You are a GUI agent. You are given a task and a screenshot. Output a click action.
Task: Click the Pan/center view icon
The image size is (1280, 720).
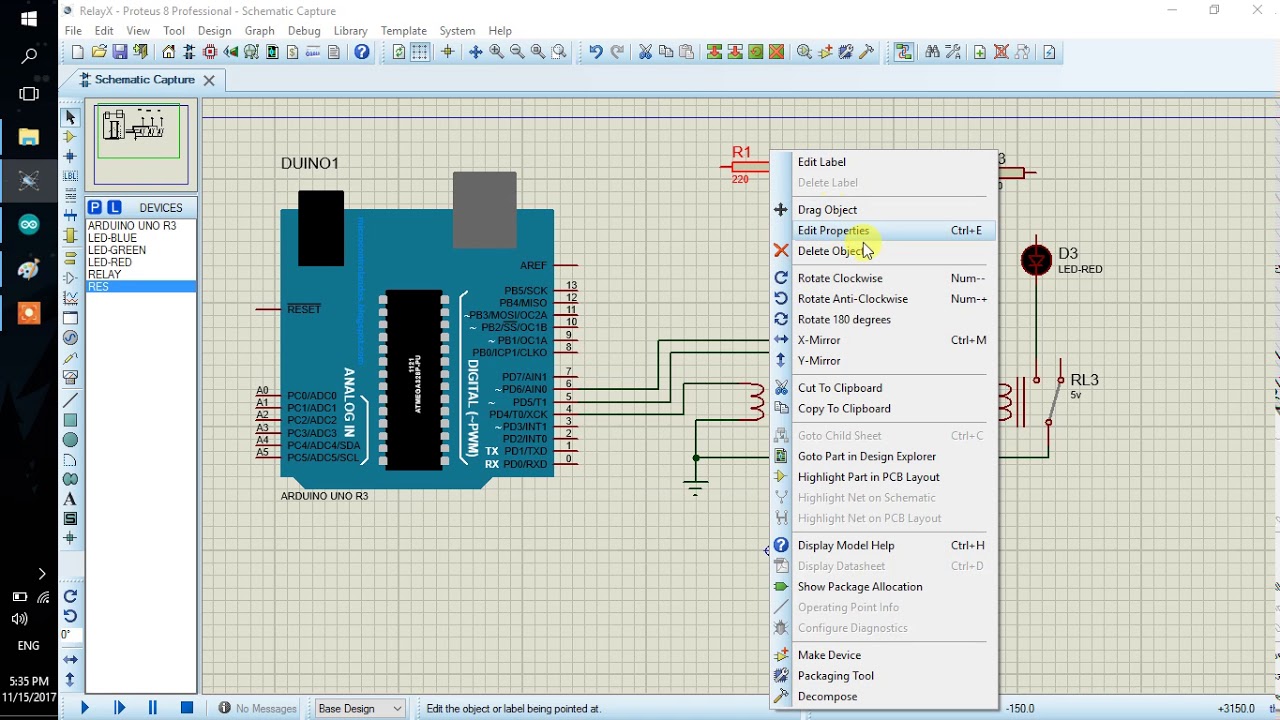(475, 52)
